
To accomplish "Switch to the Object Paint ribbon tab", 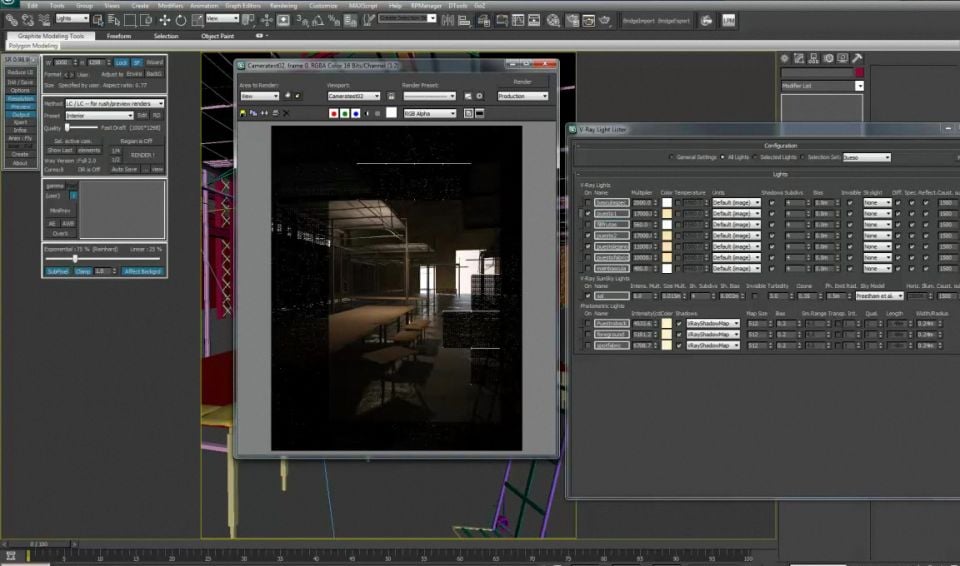I will (x=217, y=36).
